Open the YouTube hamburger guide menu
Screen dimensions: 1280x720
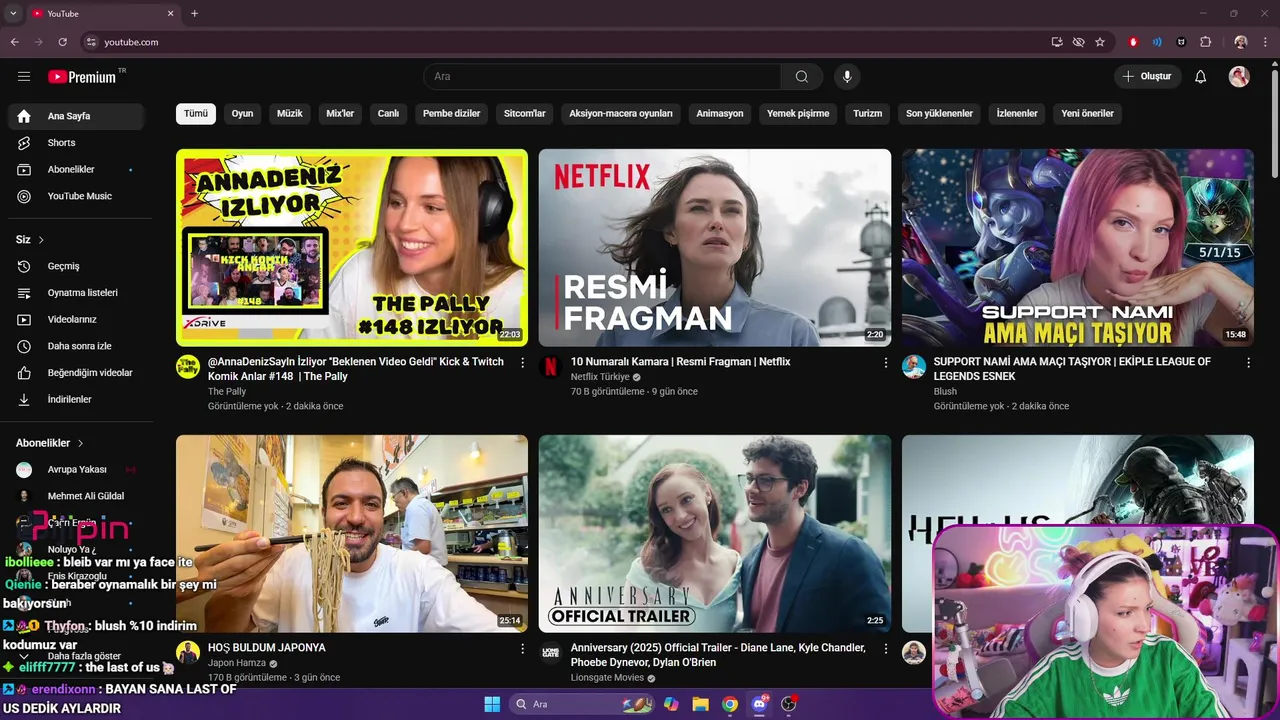coord(24,77)
